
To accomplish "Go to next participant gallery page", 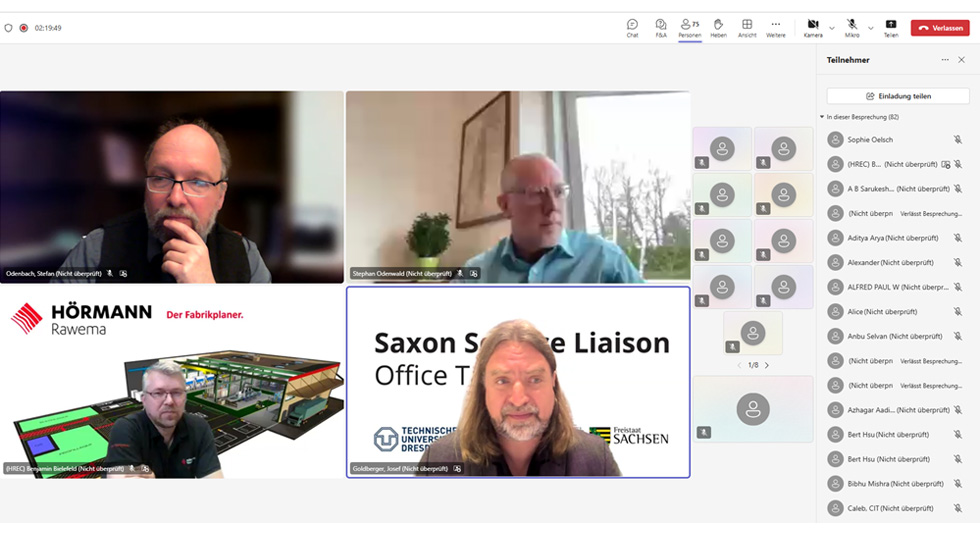I will pos(767,365).
